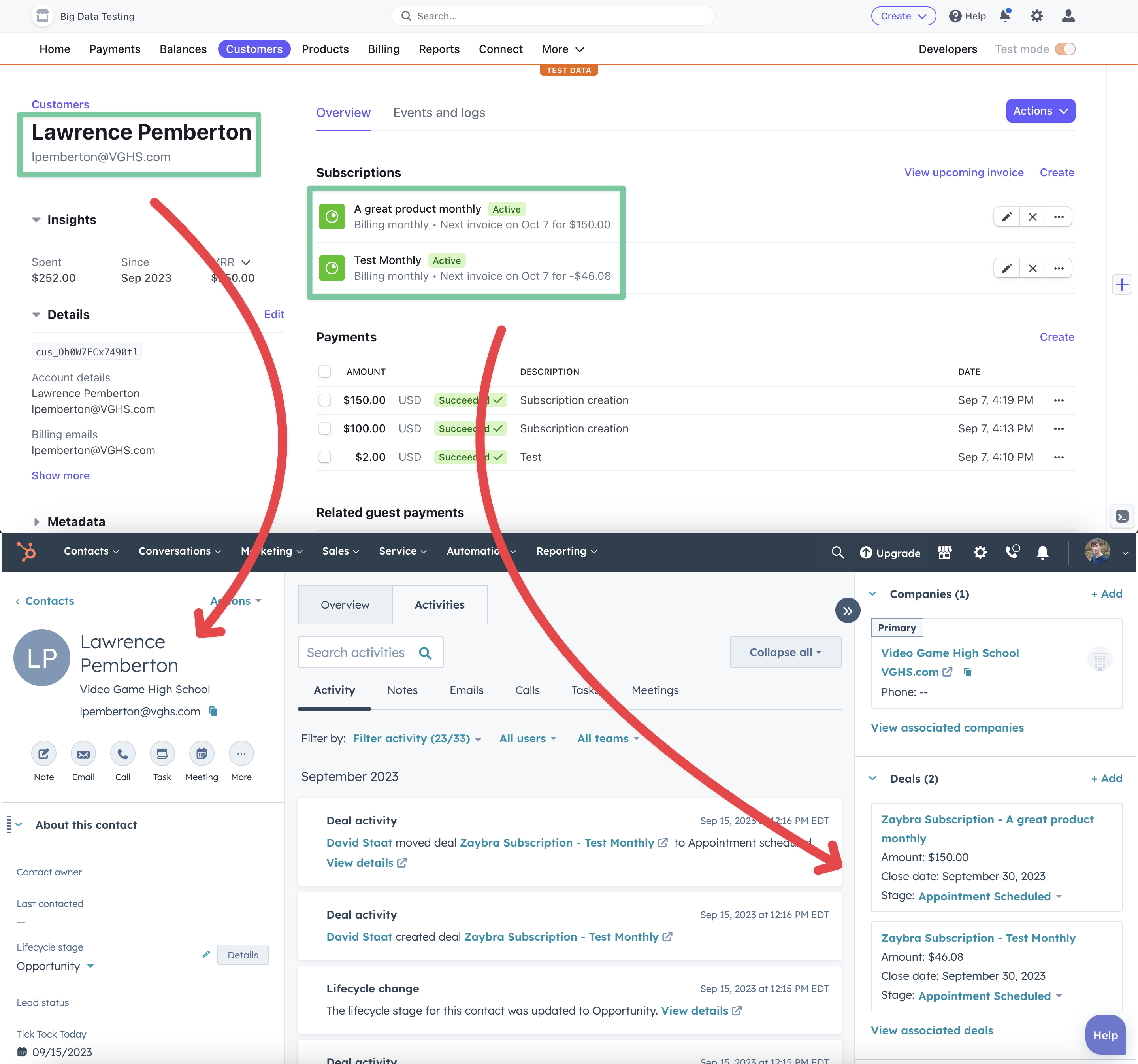The image size is (1138, 1064).
Task: Click View associated deals link
Action: [932, 1030]
